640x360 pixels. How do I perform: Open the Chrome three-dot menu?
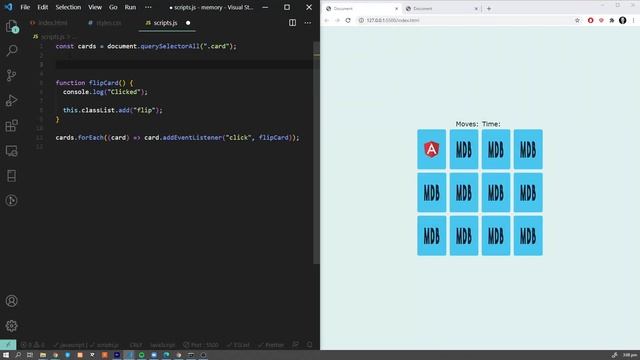click(633, 20)
